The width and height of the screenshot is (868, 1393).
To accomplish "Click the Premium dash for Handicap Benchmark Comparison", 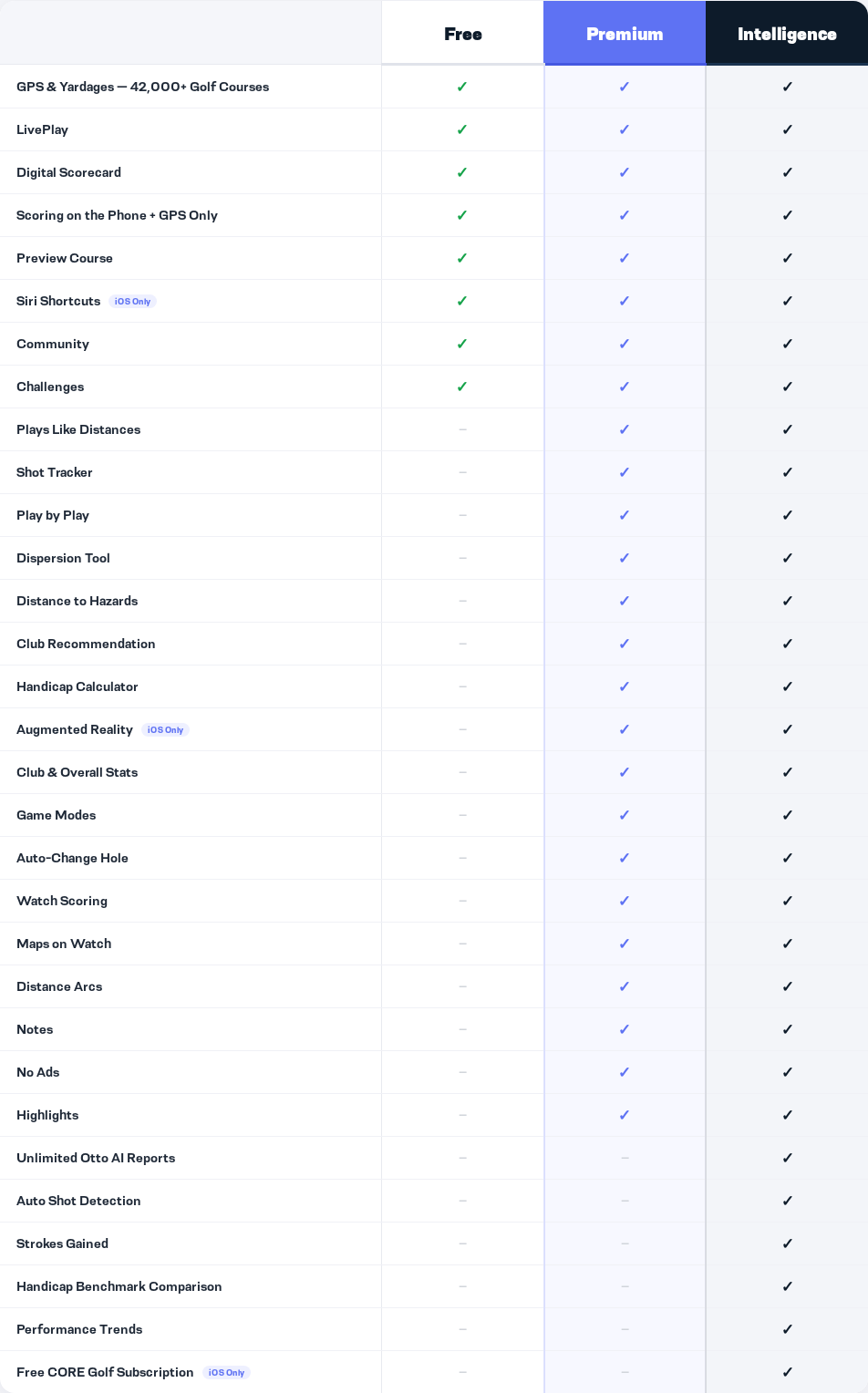I will (625, 1286).
